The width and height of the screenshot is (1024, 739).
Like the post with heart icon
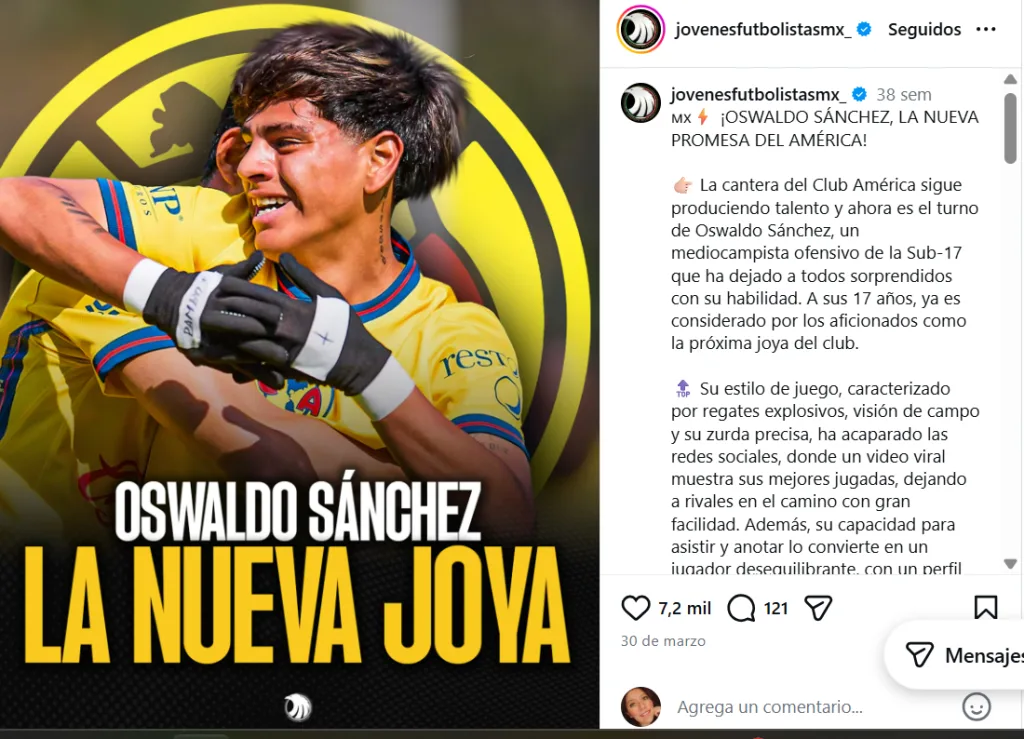pyautogui.click(x=635, y=608)
